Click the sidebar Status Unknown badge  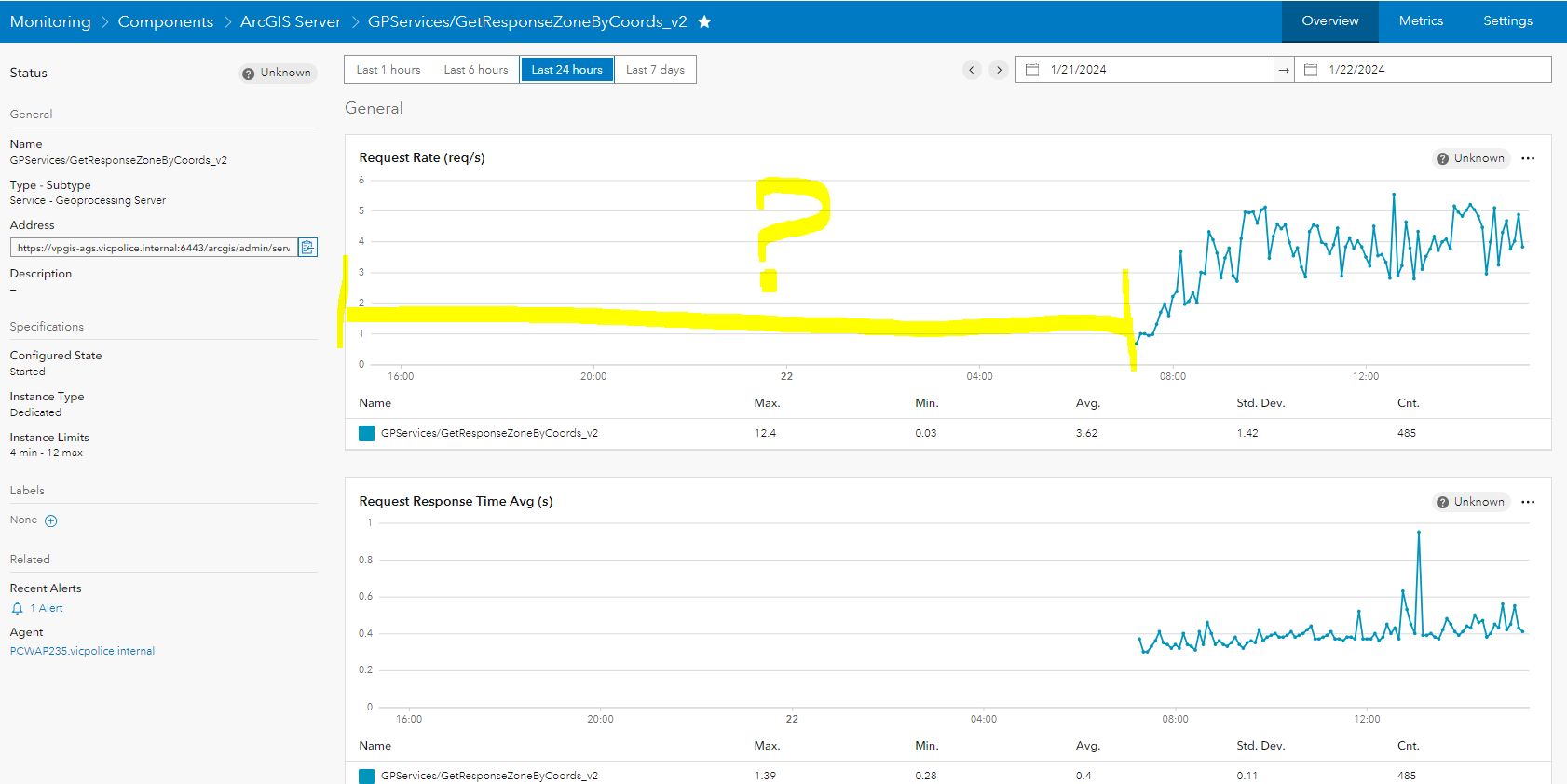(x=277, y=73)
